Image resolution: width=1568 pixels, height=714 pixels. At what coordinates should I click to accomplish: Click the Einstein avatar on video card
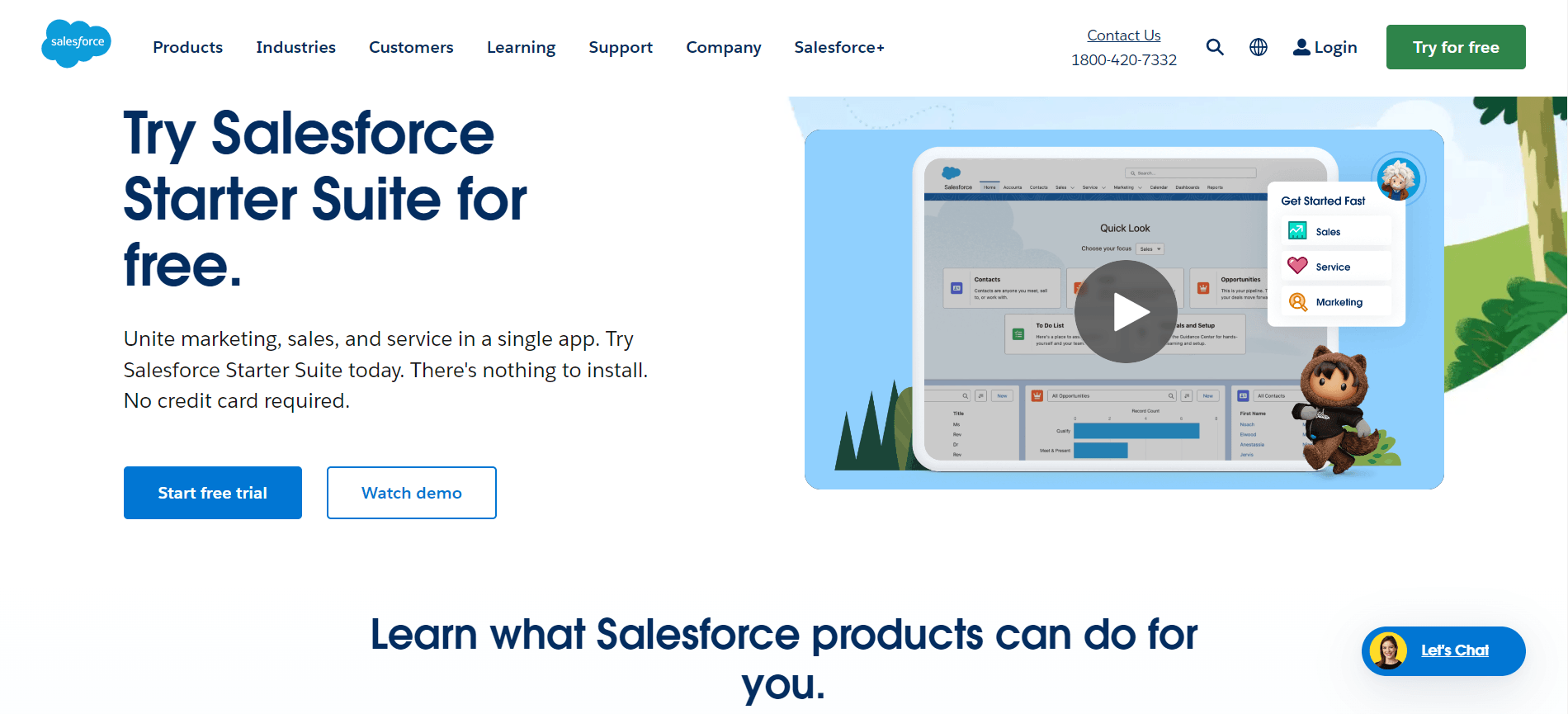(1399, 178)
